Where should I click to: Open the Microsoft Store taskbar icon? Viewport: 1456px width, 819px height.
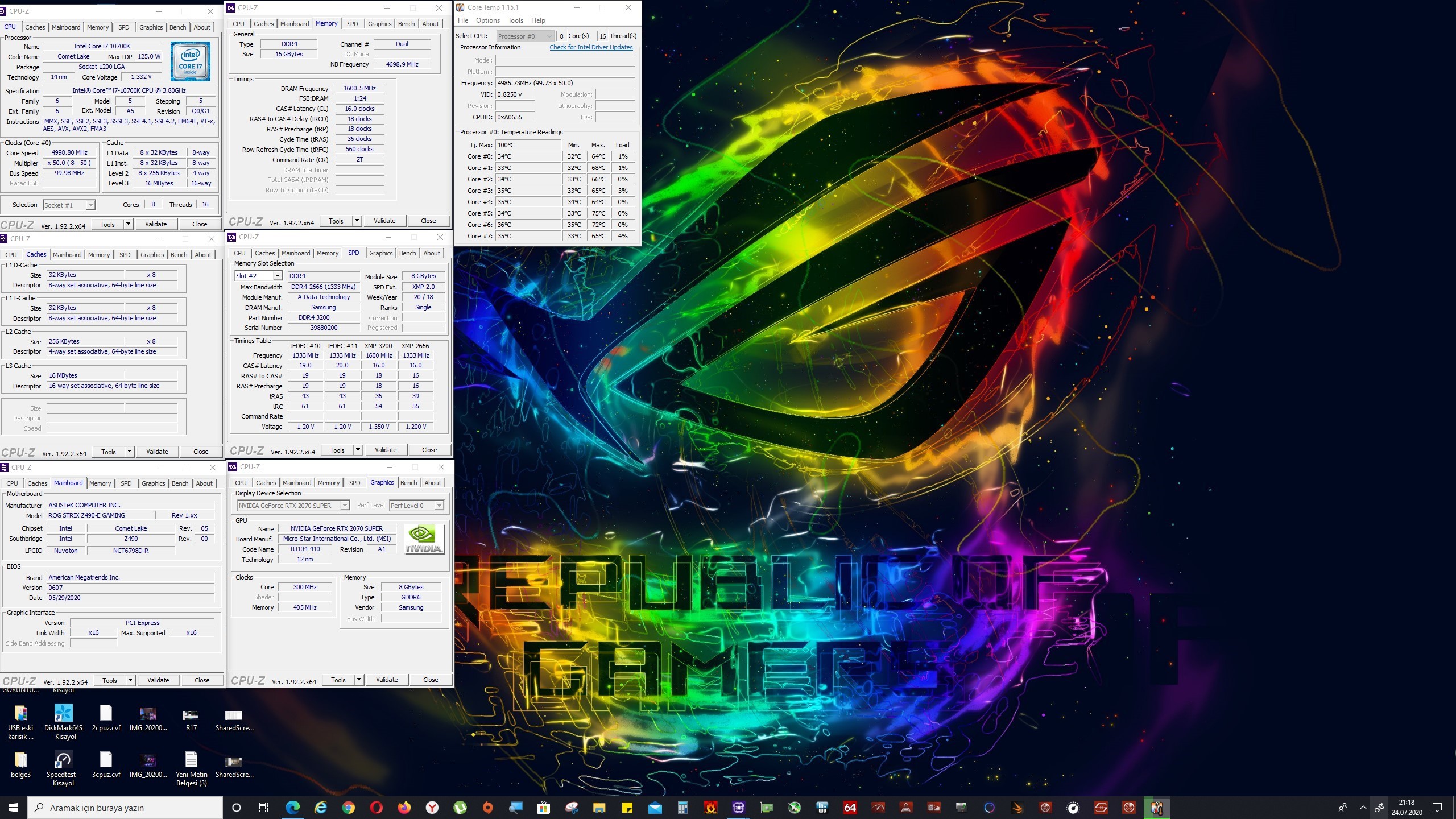(x=544, y=808)
